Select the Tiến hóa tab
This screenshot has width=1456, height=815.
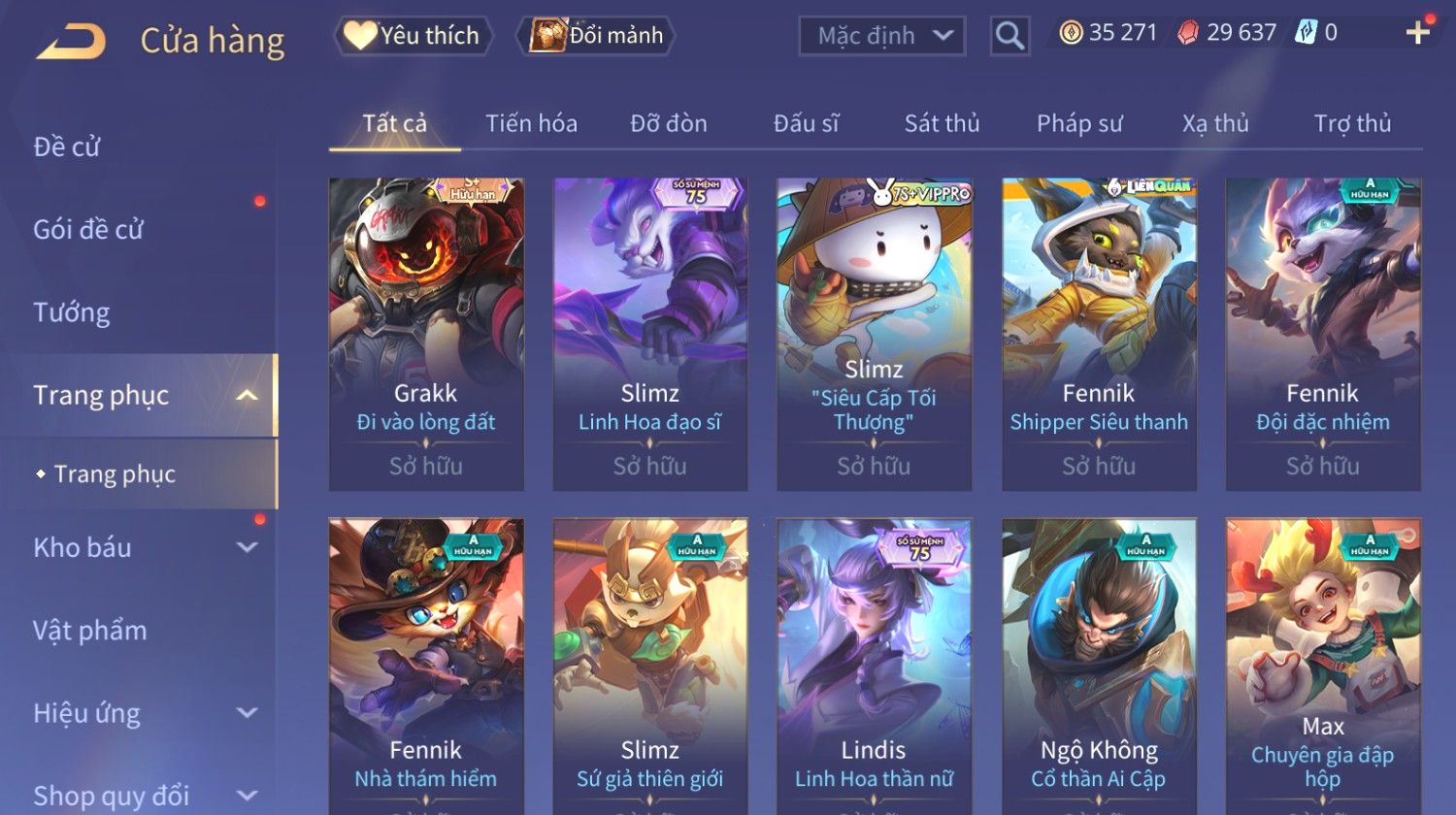531,123
